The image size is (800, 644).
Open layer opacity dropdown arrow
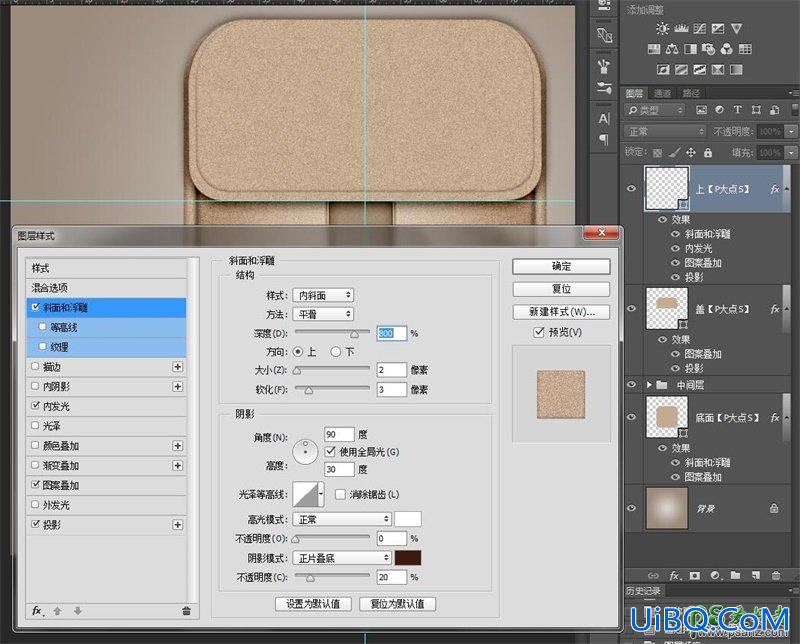(x=791, y=132)
